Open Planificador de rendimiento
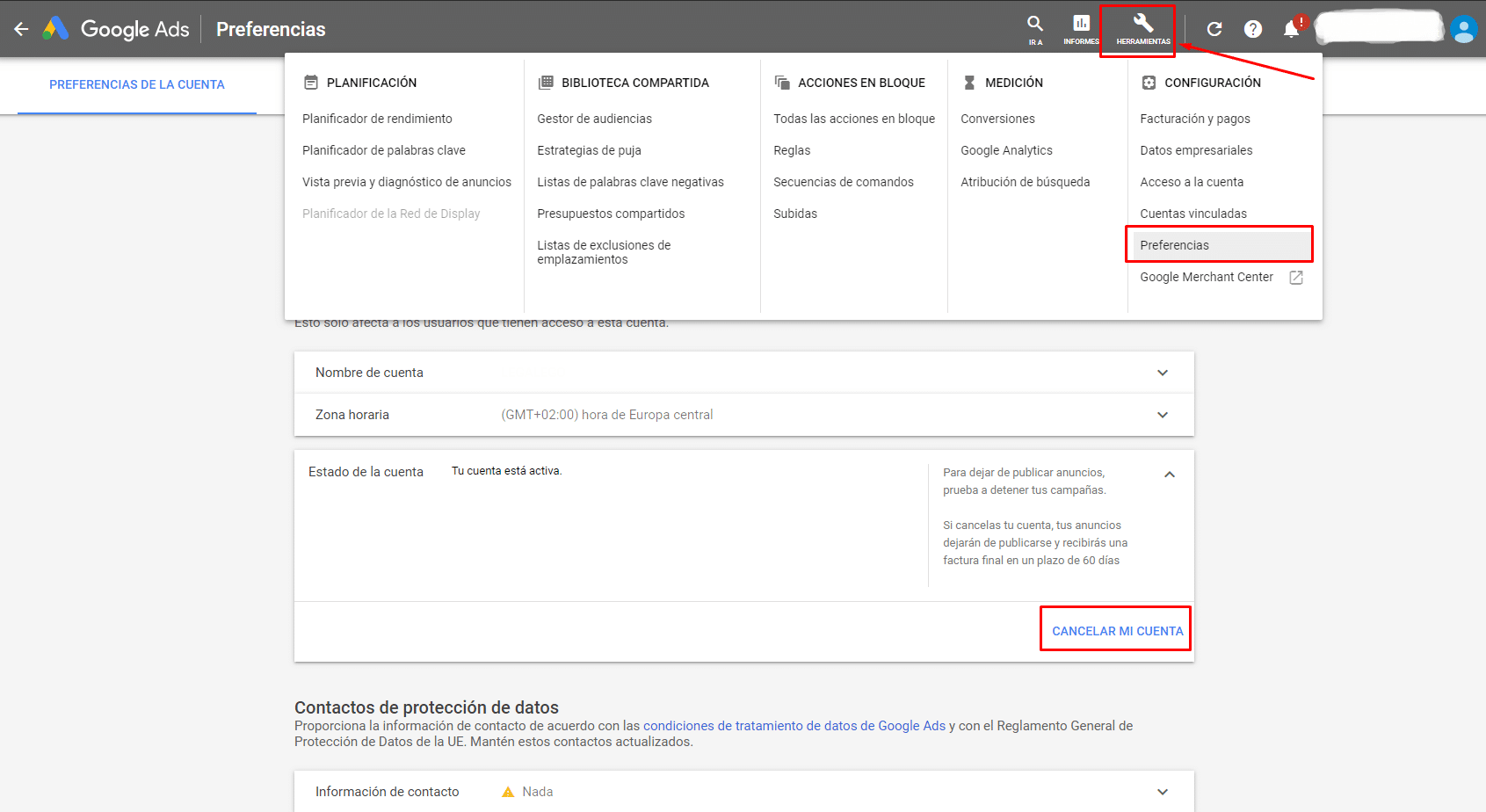This screenshot has height=812, width=1486. click(x=377, y=119)
